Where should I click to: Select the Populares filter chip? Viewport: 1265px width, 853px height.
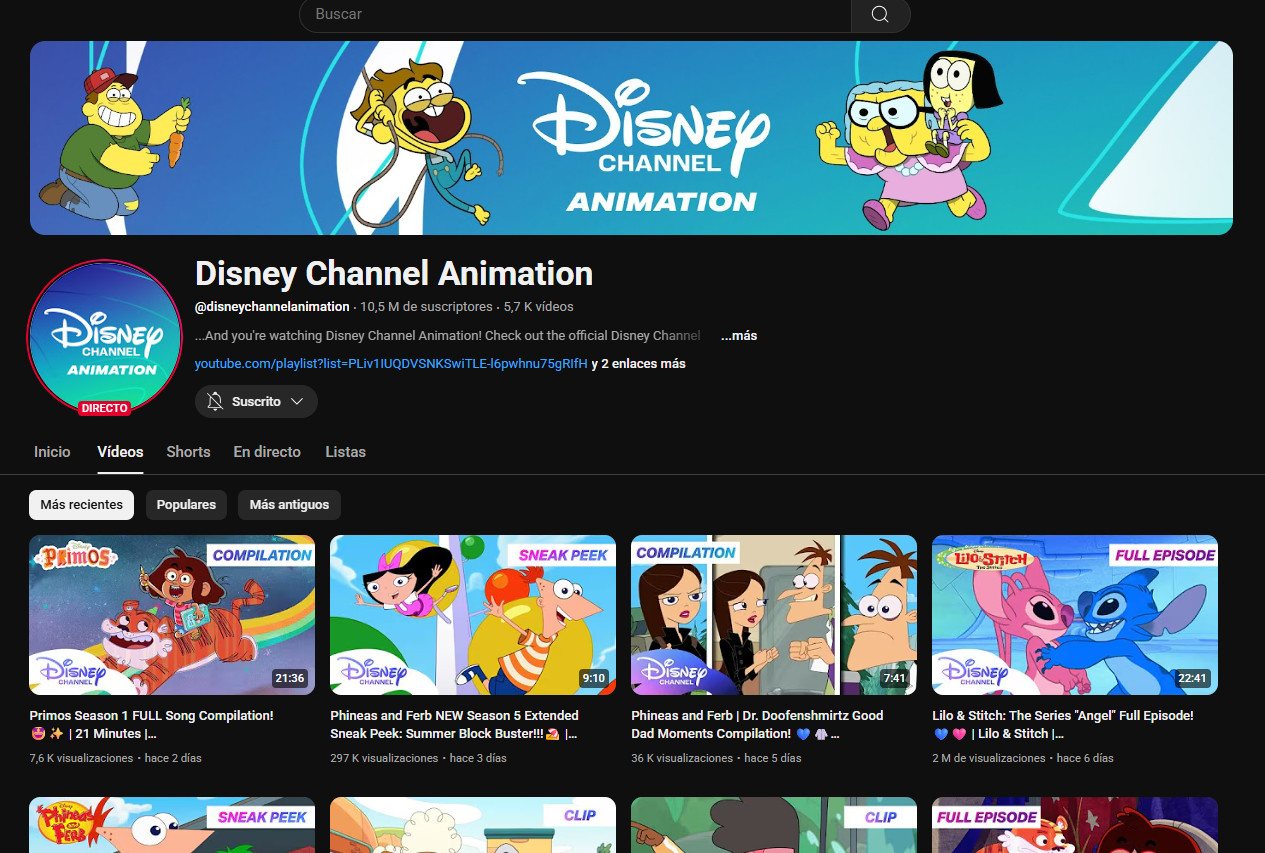186,505
